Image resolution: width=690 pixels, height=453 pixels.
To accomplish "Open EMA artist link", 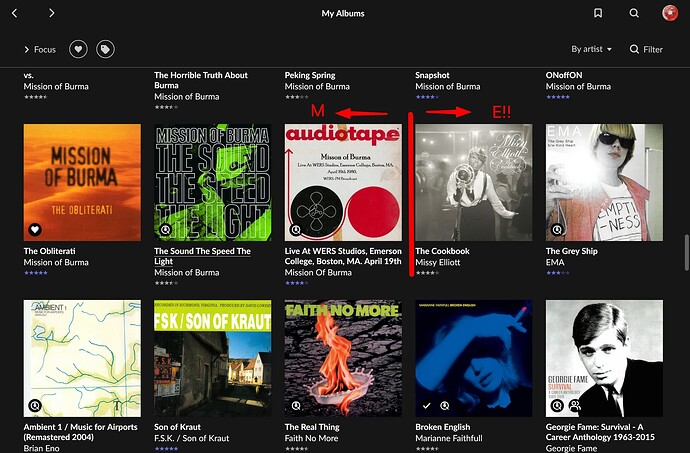I will [555, 262].
